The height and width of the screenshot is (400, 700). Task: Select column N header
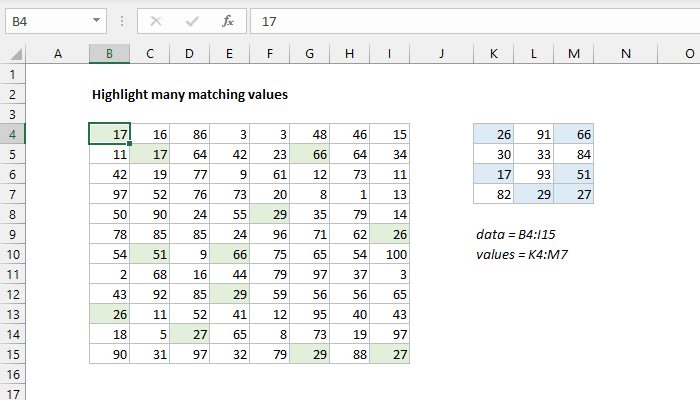pyautogui.click(x=625, y=53)
